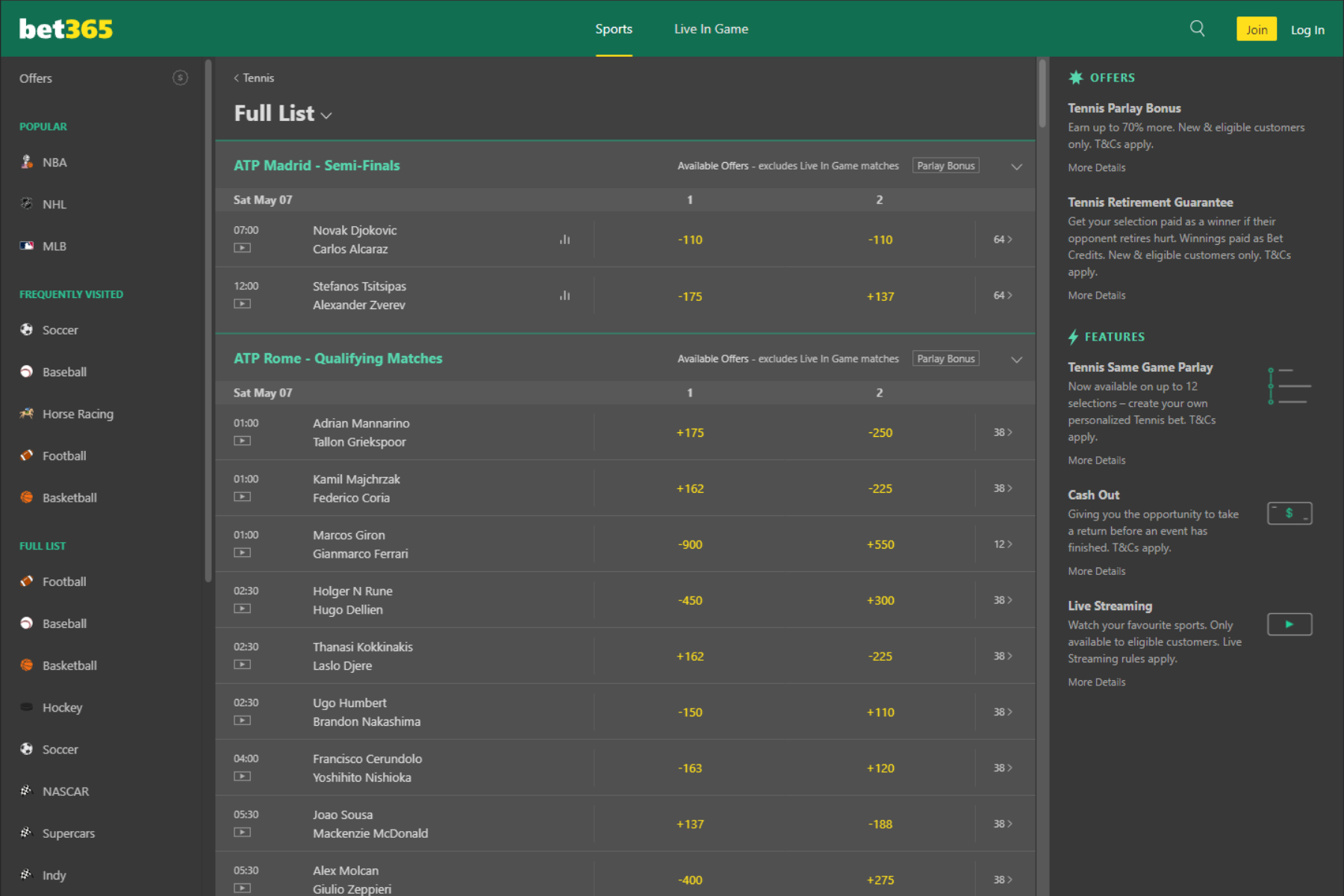Switch to the Sports tab
This screenshot has width=1344, height=896.
tap(614, 29)
